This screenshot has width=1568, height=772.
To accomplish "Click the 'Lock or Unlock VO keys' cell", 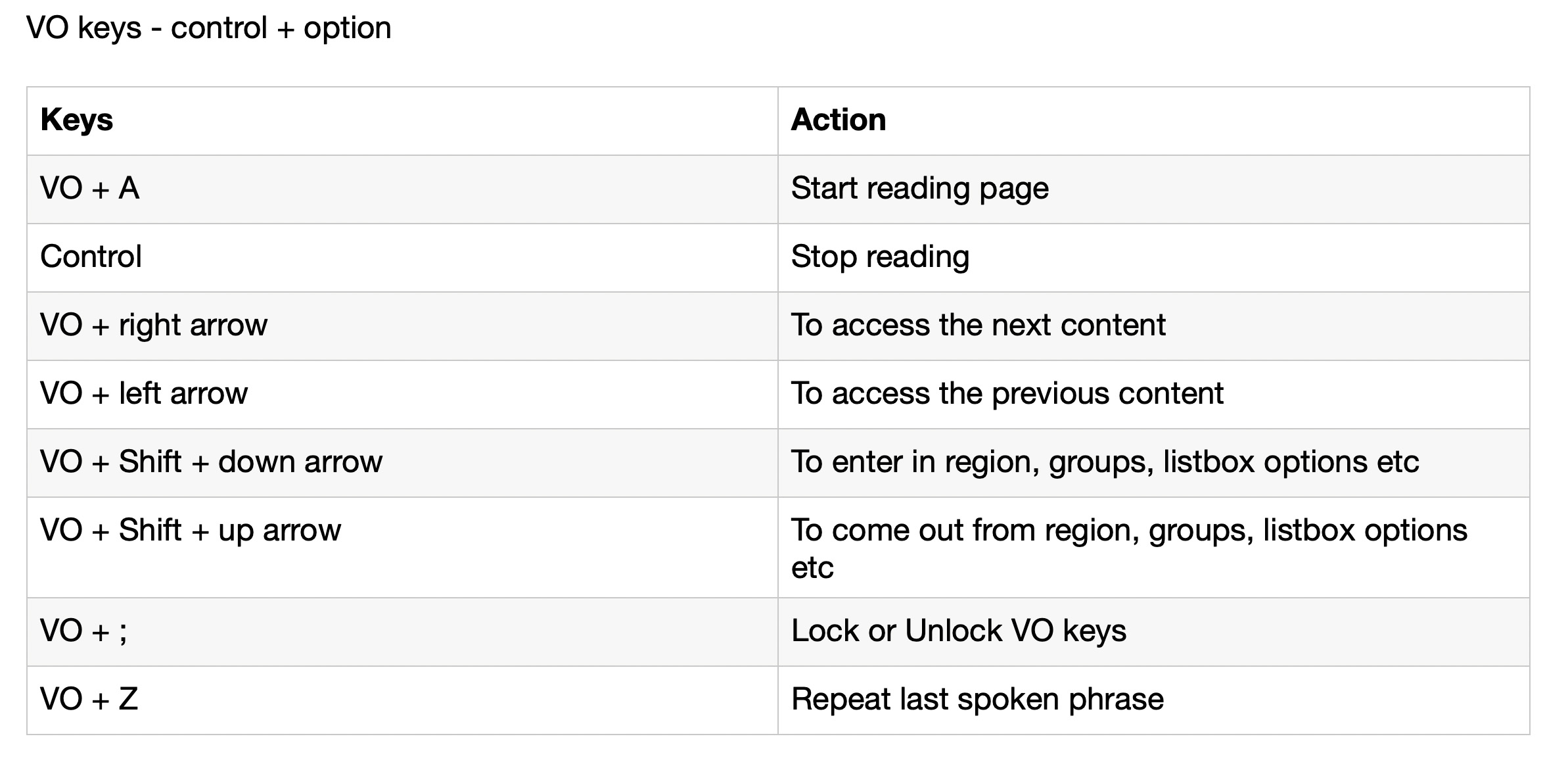I will coord(958,631).
